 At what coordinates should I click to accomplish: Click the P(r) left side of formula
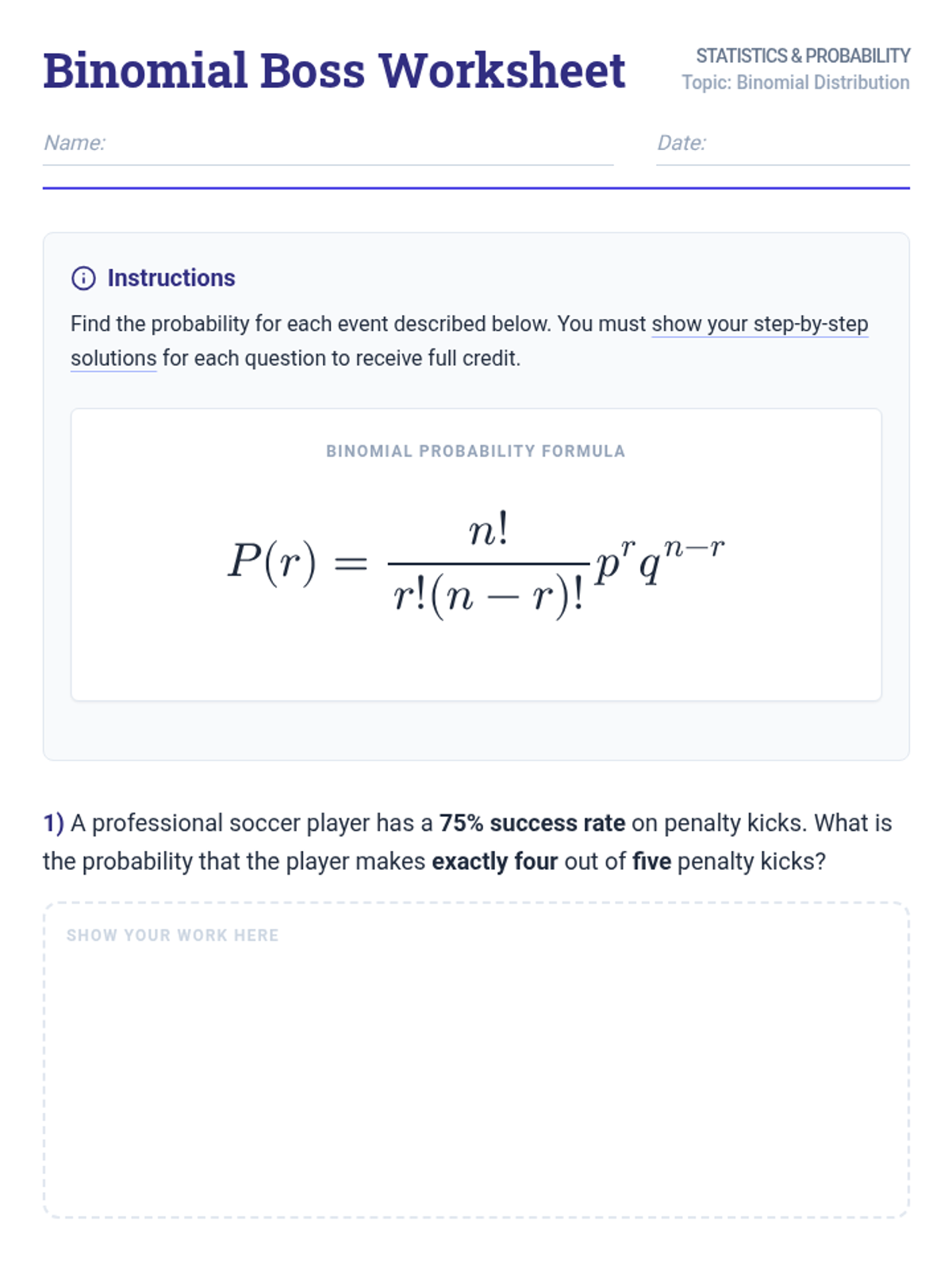272,562
